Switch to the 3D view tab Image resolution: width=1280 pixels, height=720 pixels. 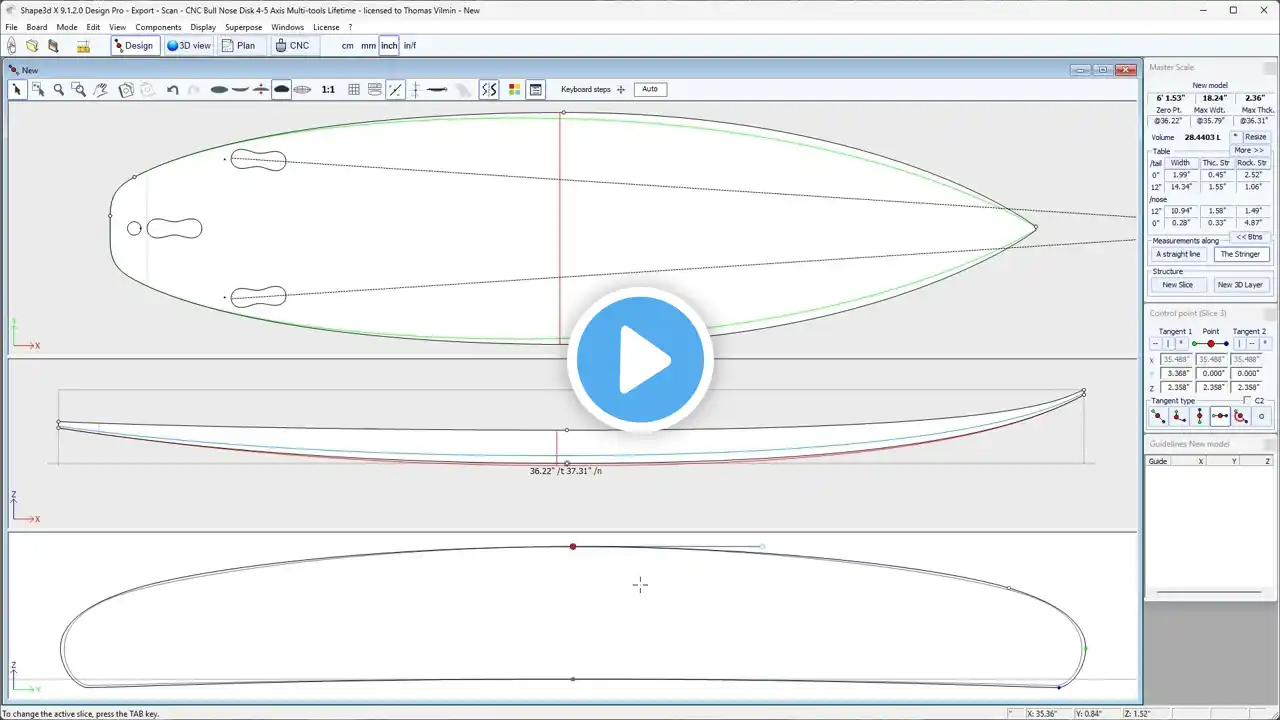[189, 46]
